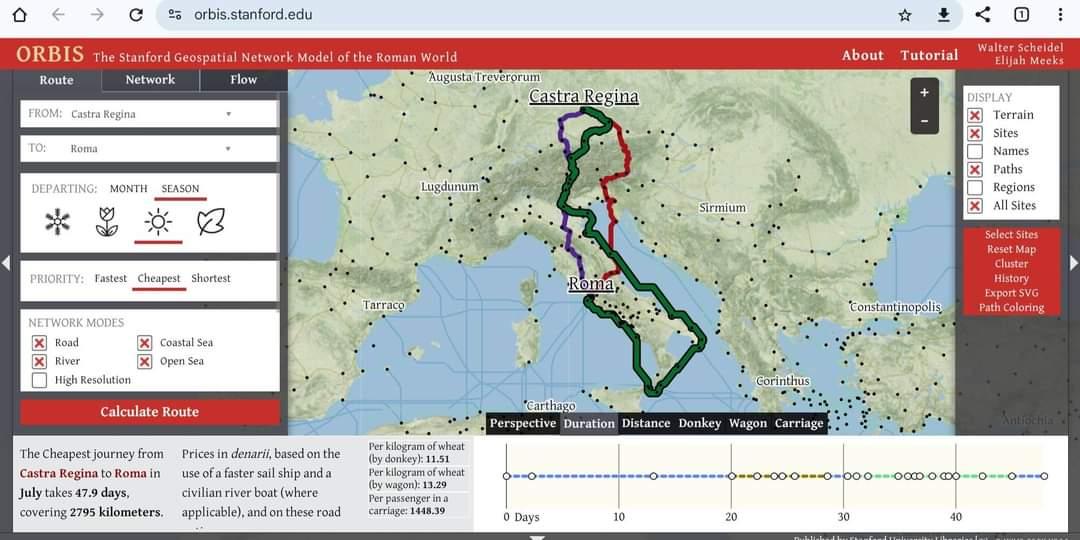This screenshot has width=1080, height=540.
Task: Select the autumn leaf season icon
Action: point(211,222)
